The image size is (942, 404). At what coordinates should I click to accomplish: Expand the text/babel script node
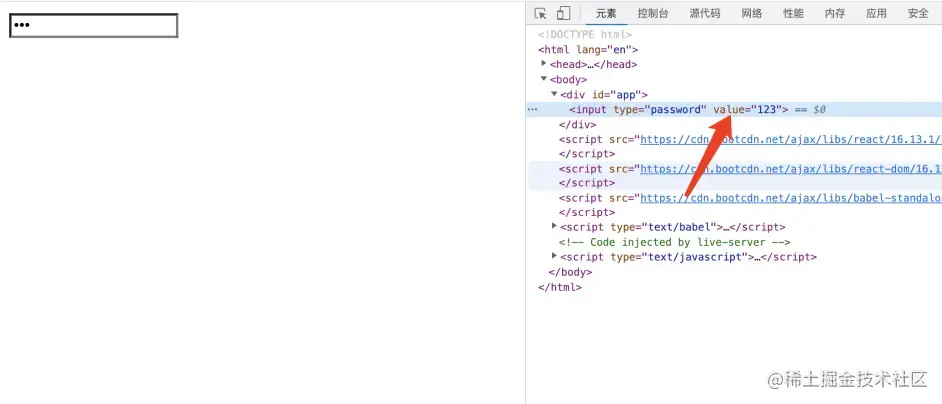(555, 225)
